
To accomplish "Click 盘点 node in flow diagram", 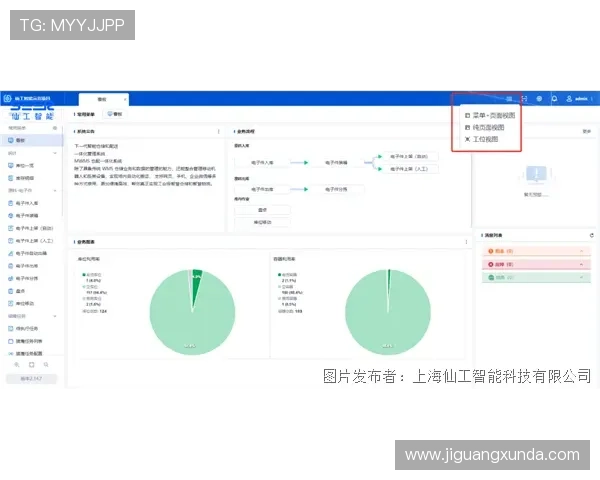I will [262, 210].
